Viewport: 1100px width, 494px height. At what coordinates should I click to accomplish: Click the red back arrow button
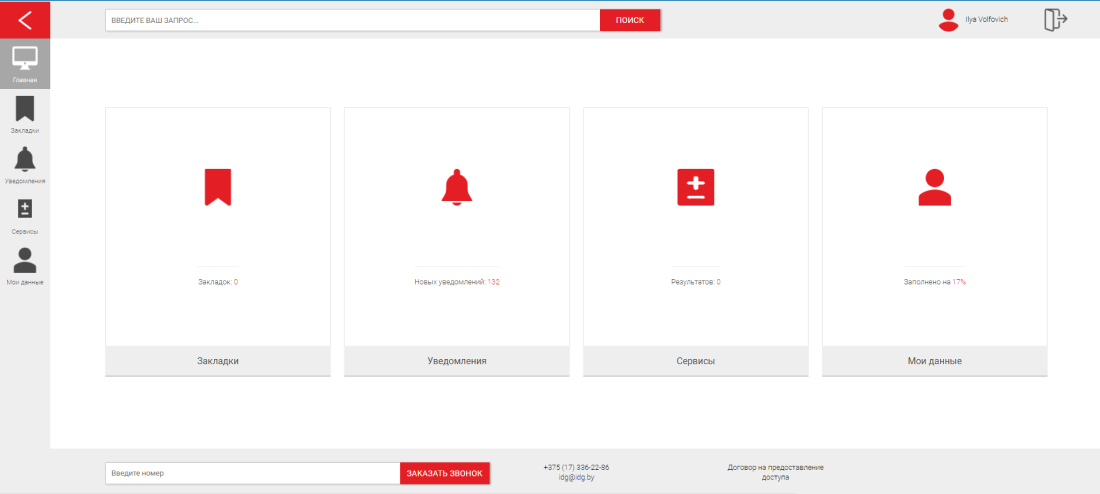pos(25,20)
